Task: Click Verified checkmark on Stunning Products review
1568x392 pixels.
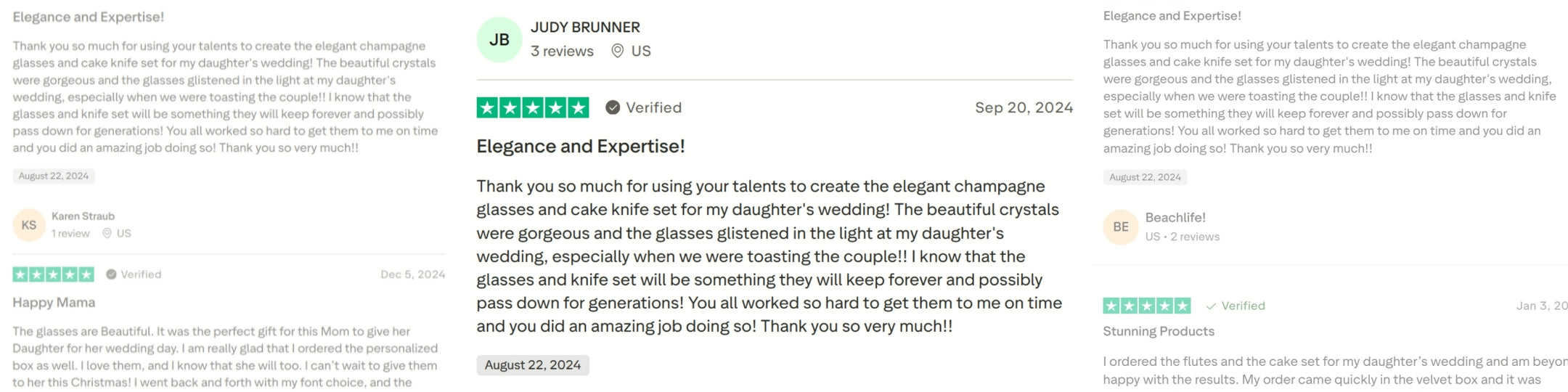Action: pyautogui.click(x=1211, y=306)
